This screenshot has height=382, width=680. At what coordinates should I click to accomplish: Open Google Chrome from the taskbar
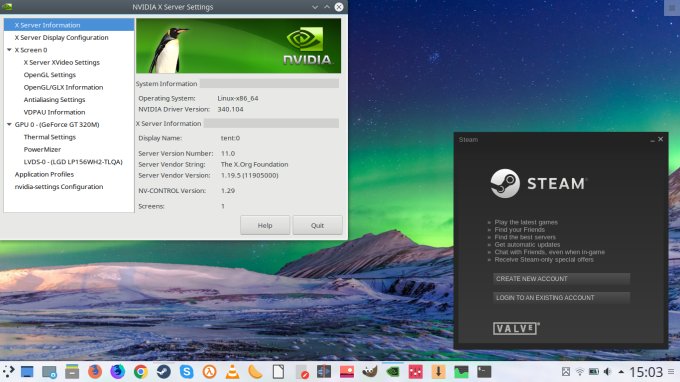141,372
